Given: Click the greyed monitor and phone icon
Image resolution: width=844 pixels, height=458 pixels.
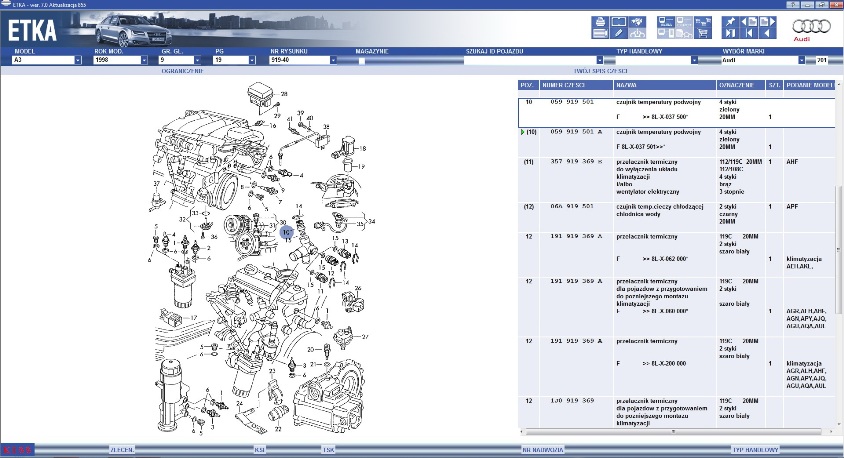Looking at the screenshot, I should (x=666, y=33).
